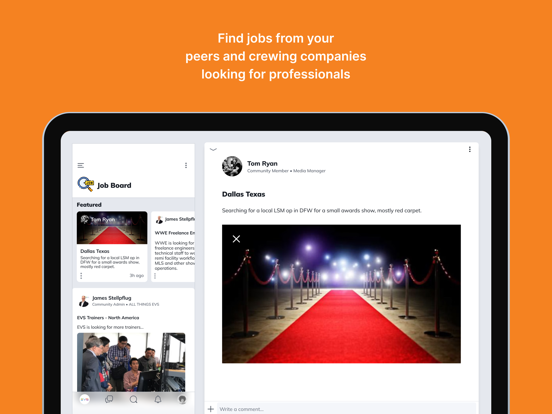The width and height of the screenshot is (552, 414).
Task: Open the chat messages tab in the bottom bar
Action: point(109,399)
